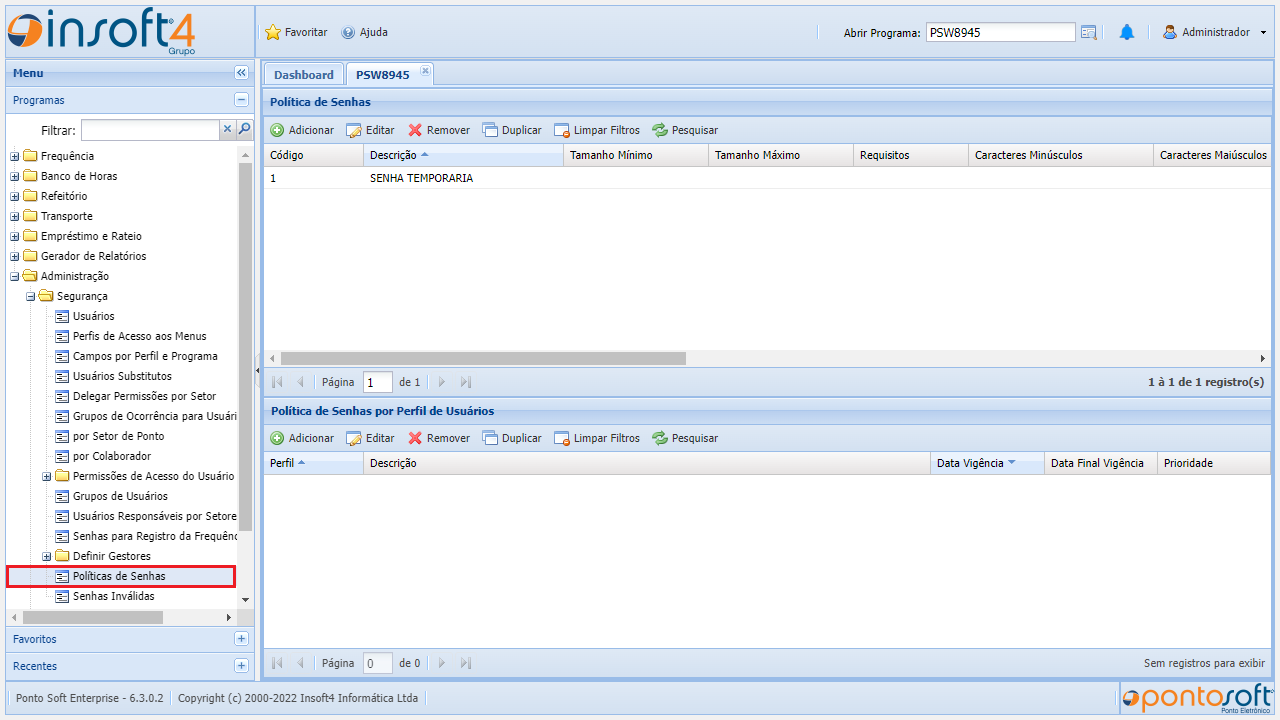Open Usuários in the Segurança tree
The width and height of the screenshot is (1280, 720).
[x=93, y=316]
